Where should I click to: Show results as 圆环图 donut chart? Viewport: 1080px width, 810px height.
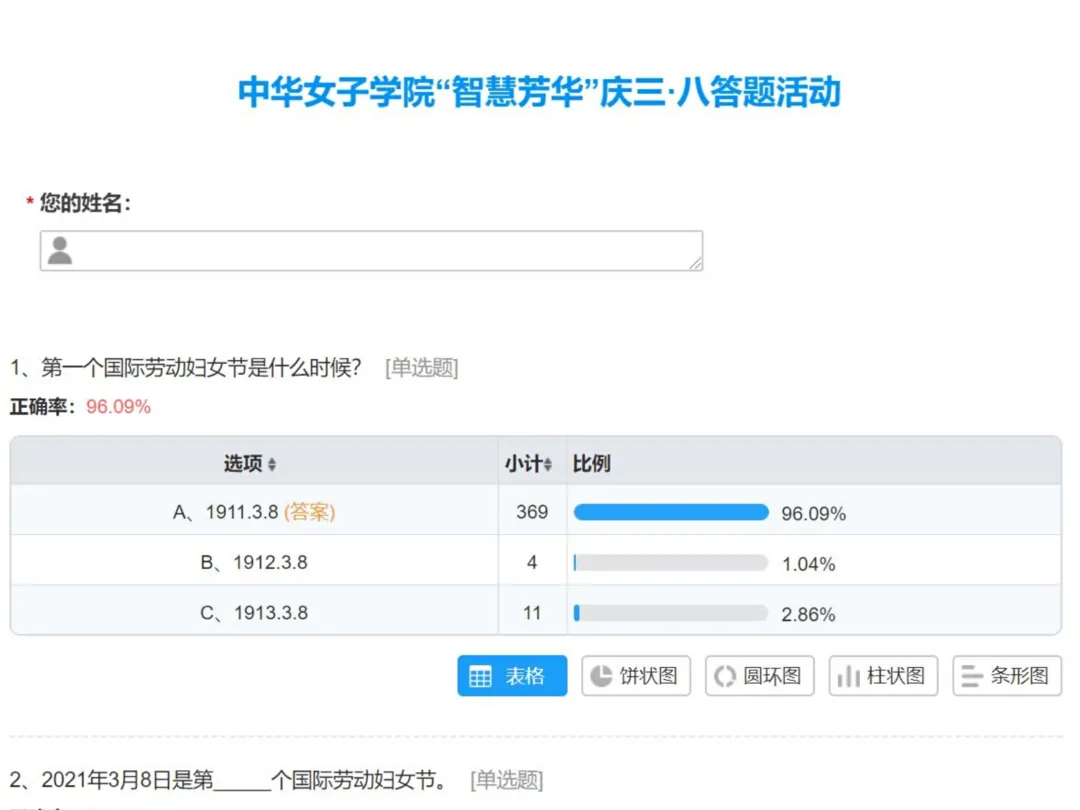pos(760,676)
